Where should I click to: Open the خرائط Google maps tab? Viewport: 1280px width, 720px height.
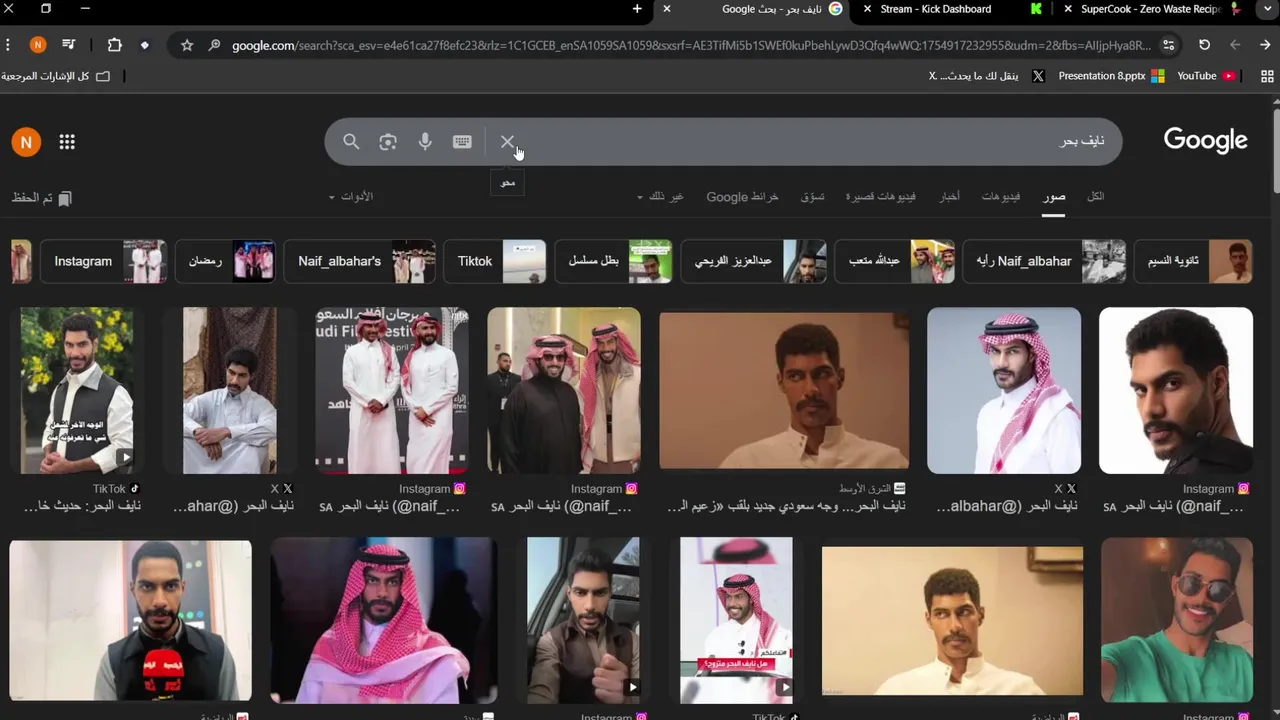pyautogui.click(x=742, y=197)
